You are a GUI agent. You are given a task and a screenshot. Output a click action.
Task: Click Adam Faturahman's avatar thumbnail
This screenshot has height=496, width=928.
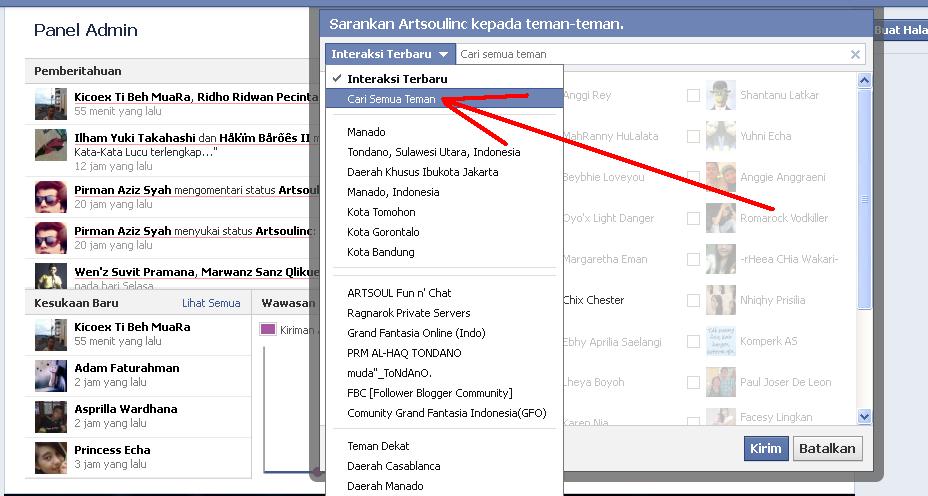point(51,375)
